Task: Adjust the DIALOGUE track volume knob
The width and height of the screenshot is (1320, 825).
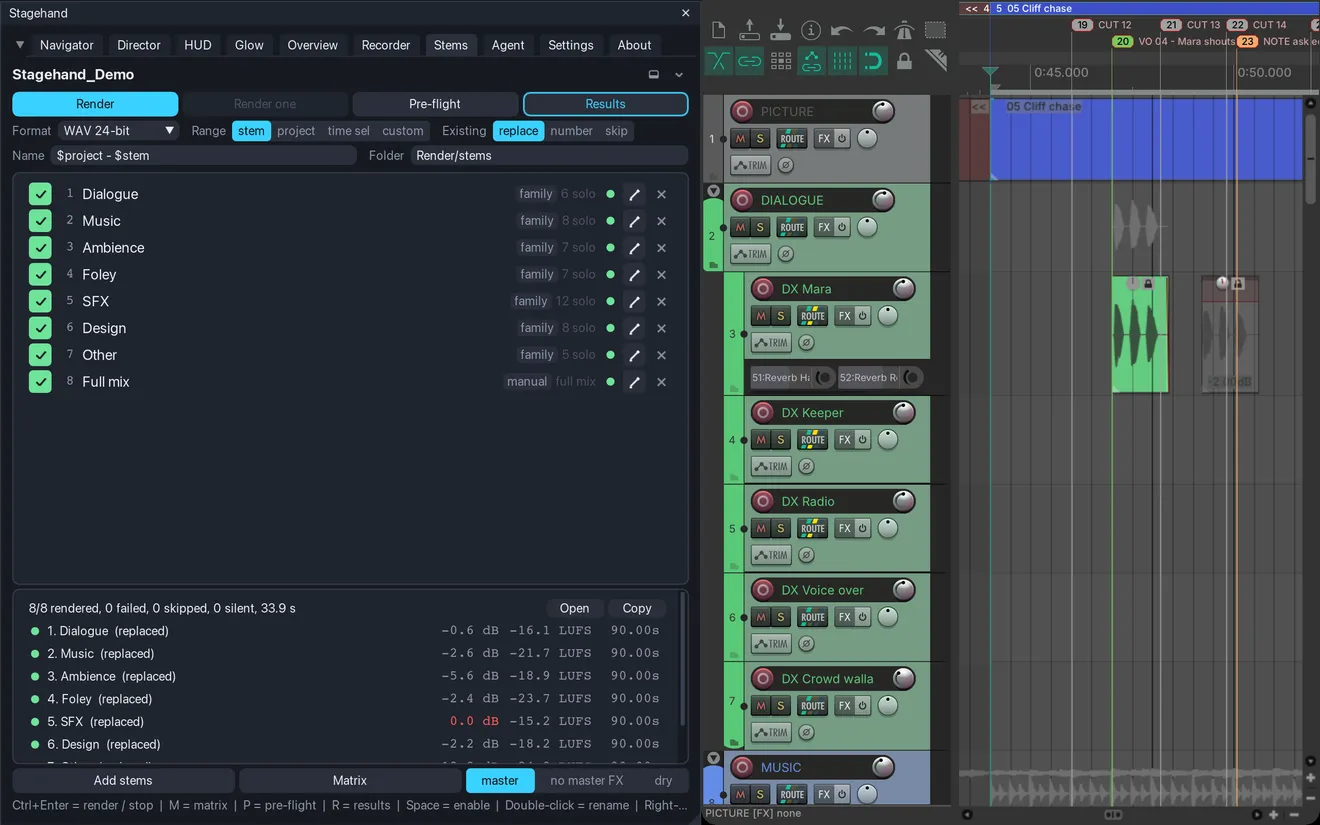Action: [x=881, y=200]
